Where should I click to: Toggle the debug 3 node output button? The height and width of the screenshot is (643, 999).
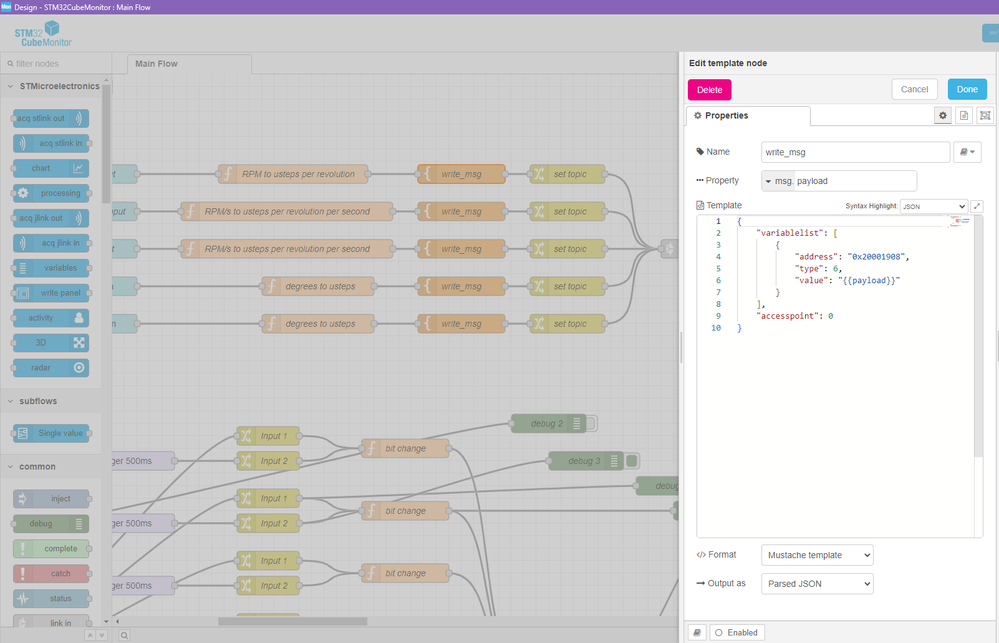click(633, 461)
